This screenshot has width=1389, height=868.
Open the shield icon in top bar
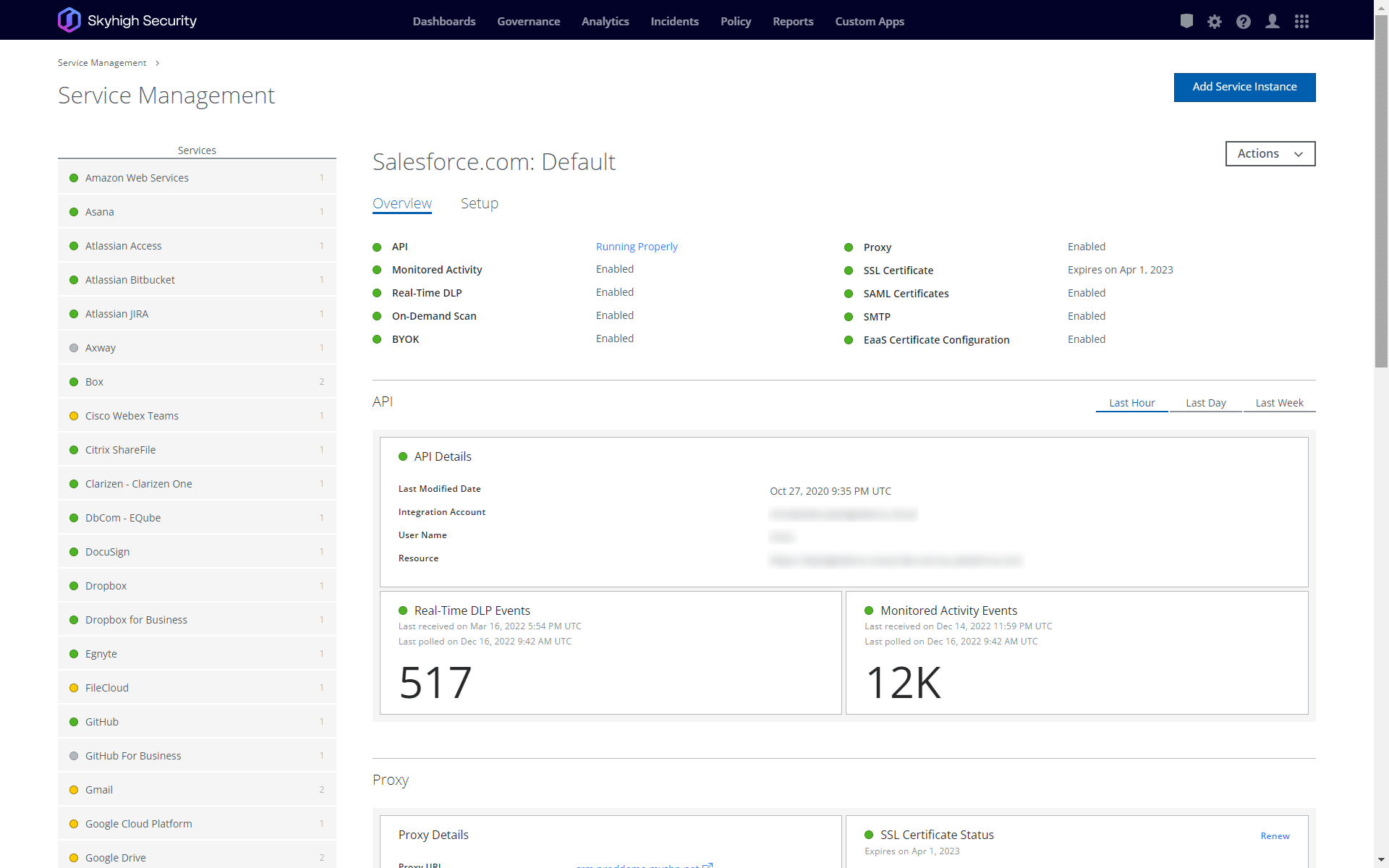coord(1186,21)
